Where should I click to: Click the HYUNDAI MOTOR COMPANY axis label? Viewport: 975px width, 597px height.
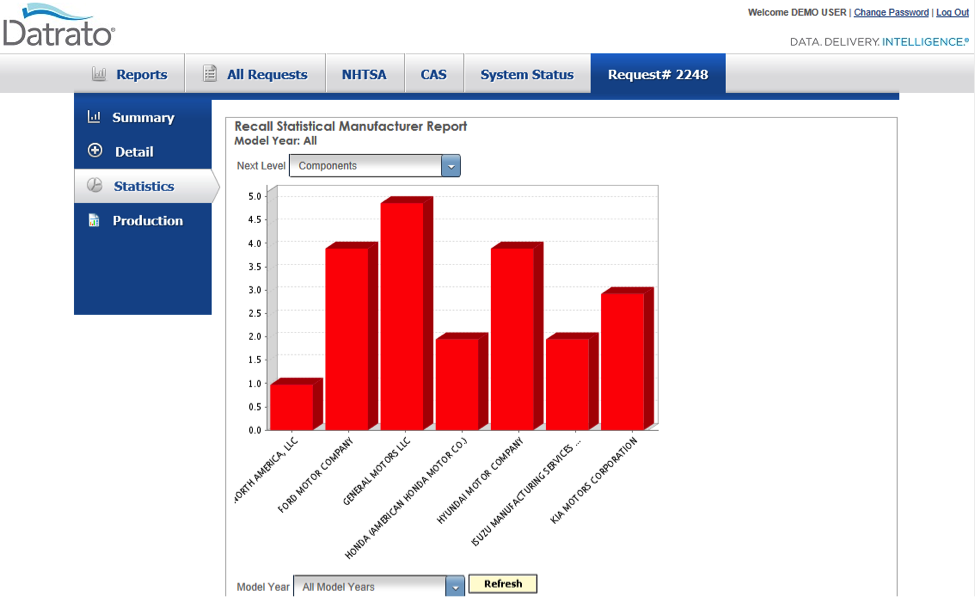pos(480,480)
